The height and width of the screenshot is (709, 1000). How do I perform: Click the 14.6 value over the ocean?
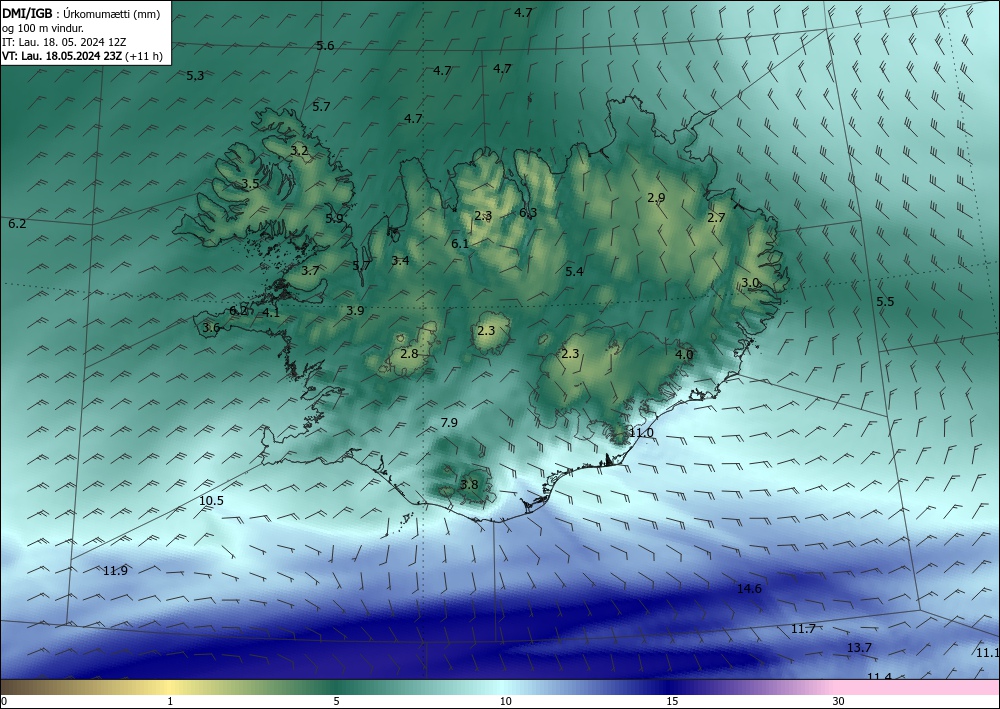pyautogui.click(x=749, y=588)
